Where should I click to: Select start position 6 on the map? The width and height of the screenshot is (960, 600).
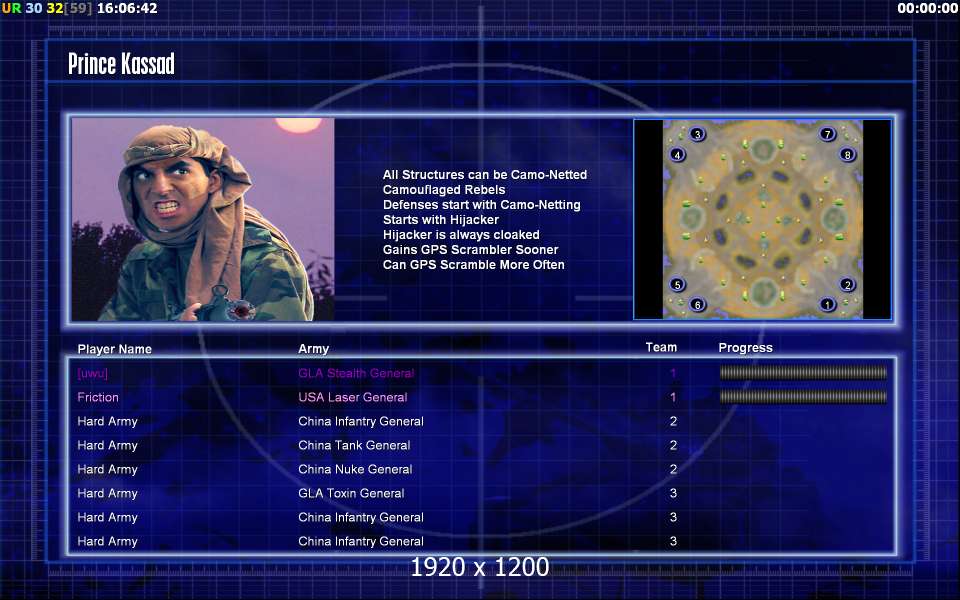pos(697,304)
